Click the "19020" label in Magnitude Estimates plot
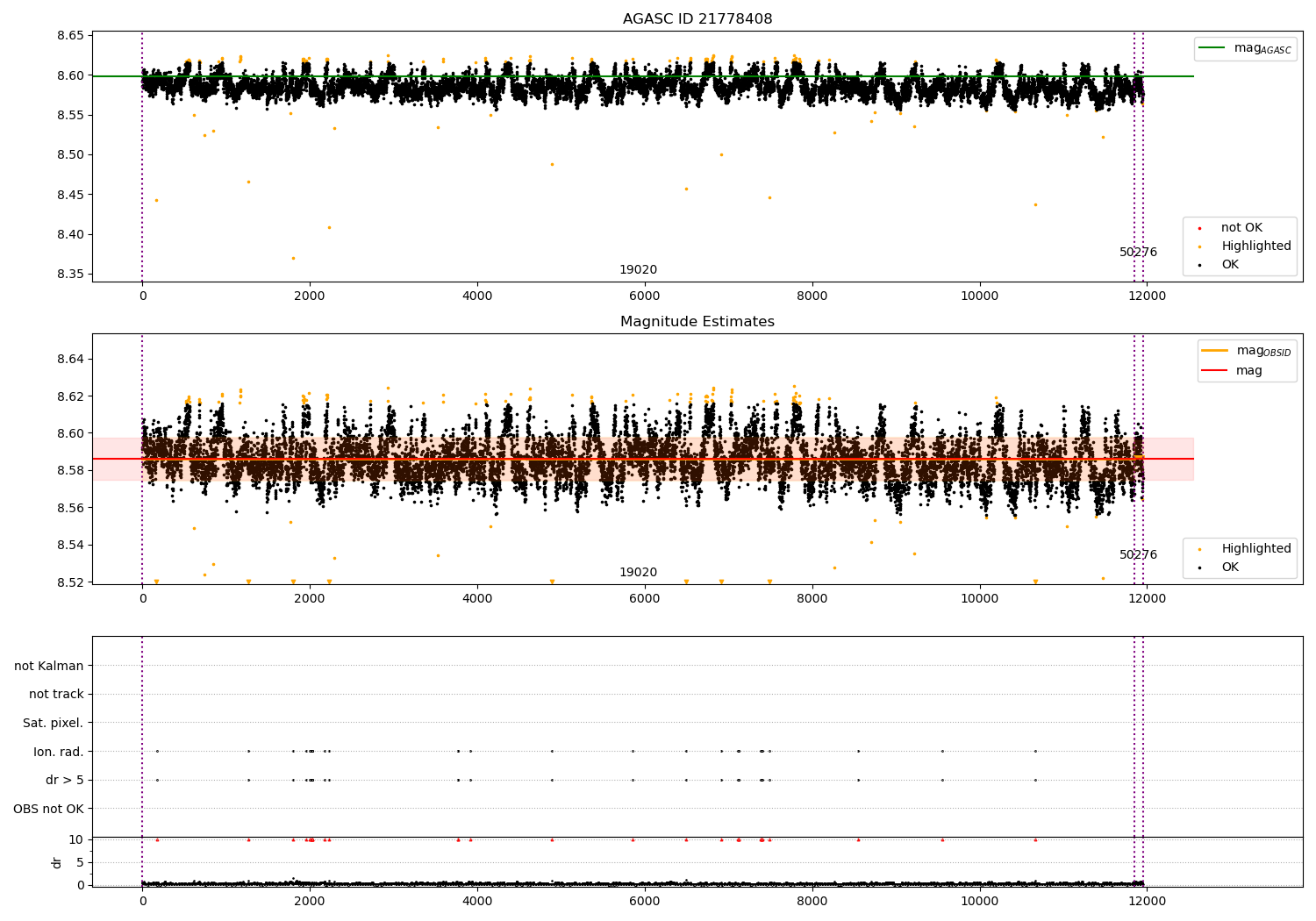The width and height of the screenshot is (1316, 921). (638, 573)
